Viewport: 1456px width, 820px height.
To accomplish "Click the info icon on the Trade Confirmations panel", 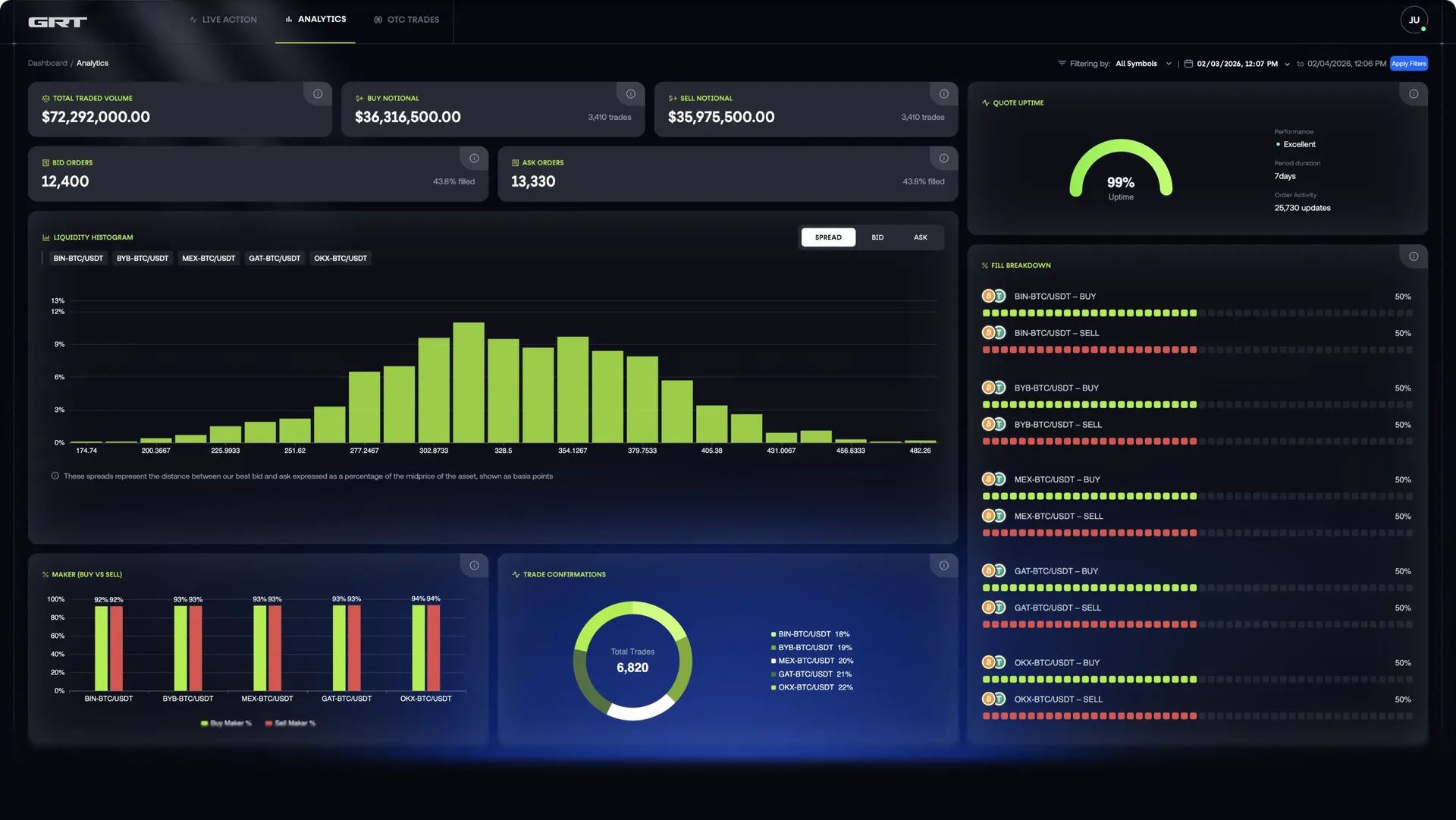I will 943,565.
